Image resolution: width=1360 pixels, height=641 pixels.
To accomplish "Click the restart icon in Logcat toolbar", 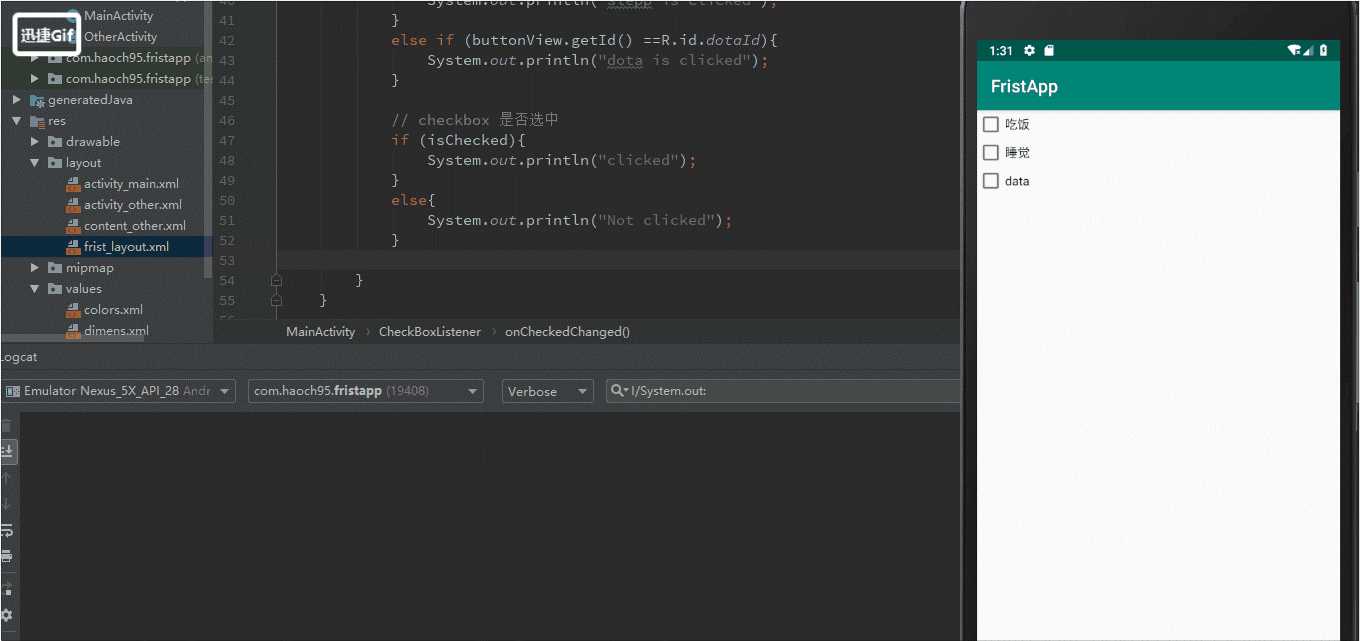I will click(6, 589).
